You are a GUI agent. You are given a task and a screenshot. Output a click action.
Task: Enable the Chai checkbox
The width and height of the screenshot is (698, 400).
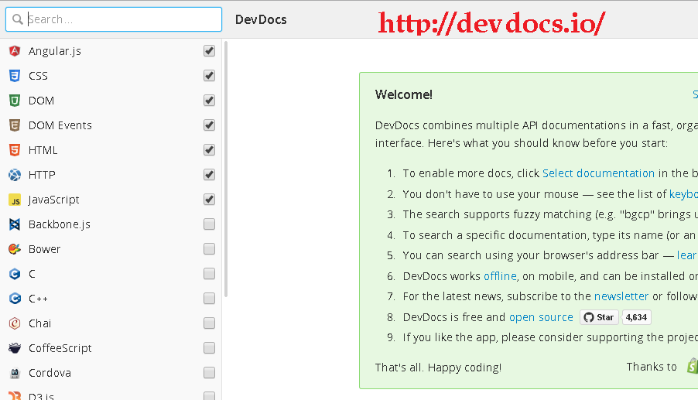[x=209, y=323]
